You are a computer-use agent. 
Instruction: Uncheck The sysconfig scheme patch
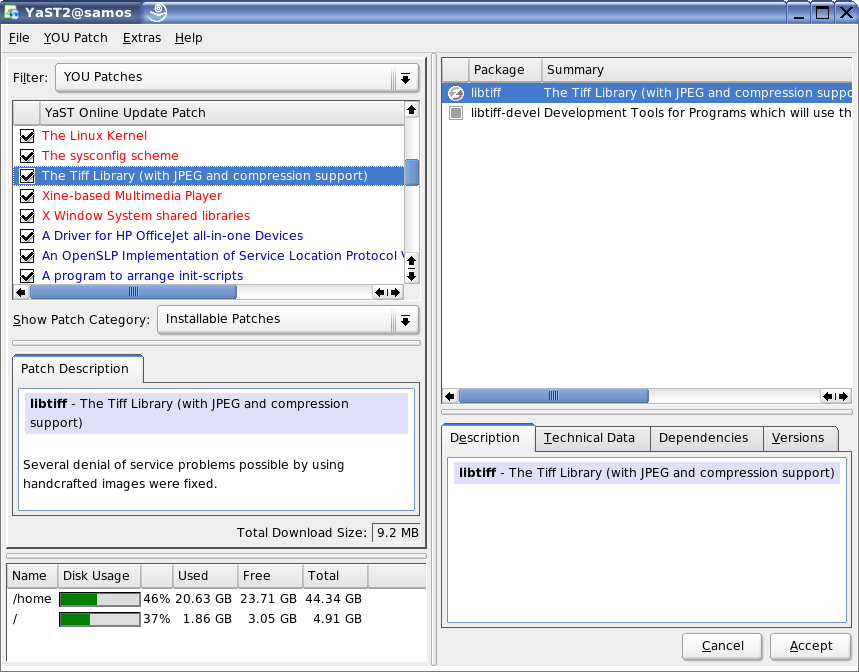[27, 156]
